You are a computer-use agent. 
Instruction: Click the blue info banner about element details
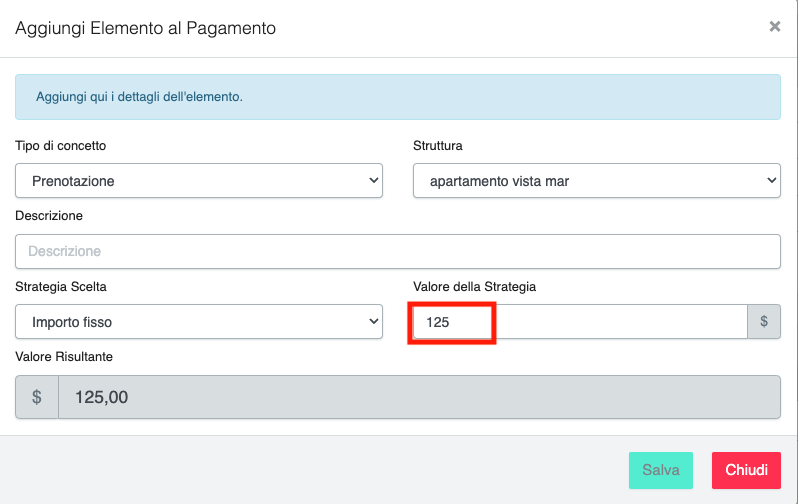click(397, 97)
